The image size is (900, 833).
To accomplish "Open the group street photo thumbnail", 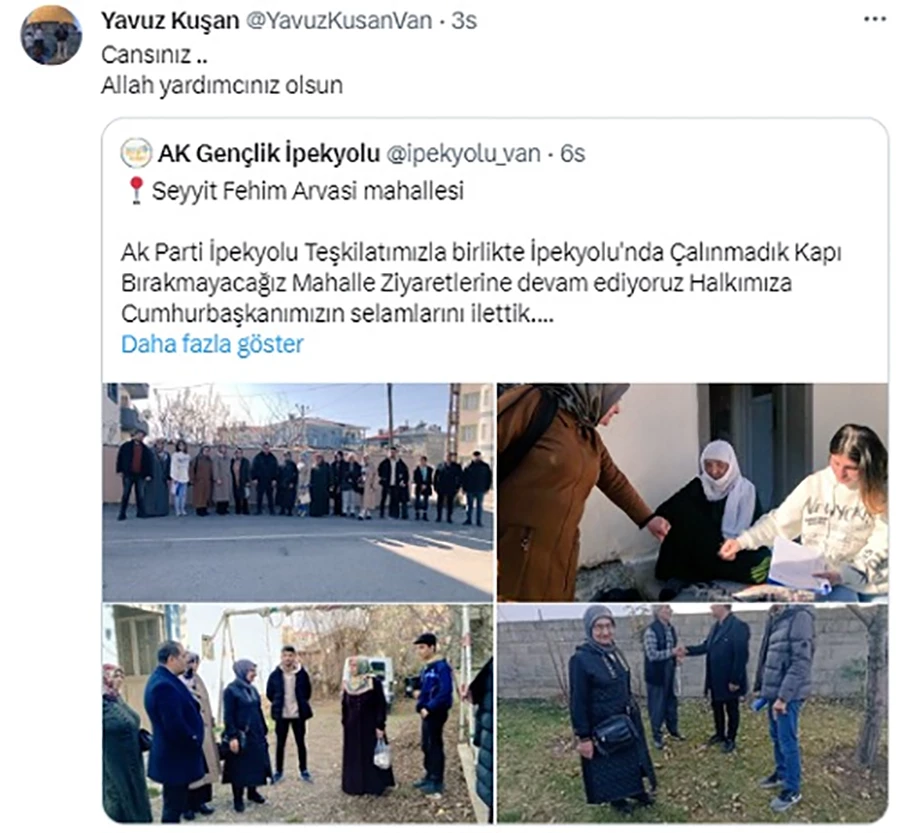I will [298, 492].
